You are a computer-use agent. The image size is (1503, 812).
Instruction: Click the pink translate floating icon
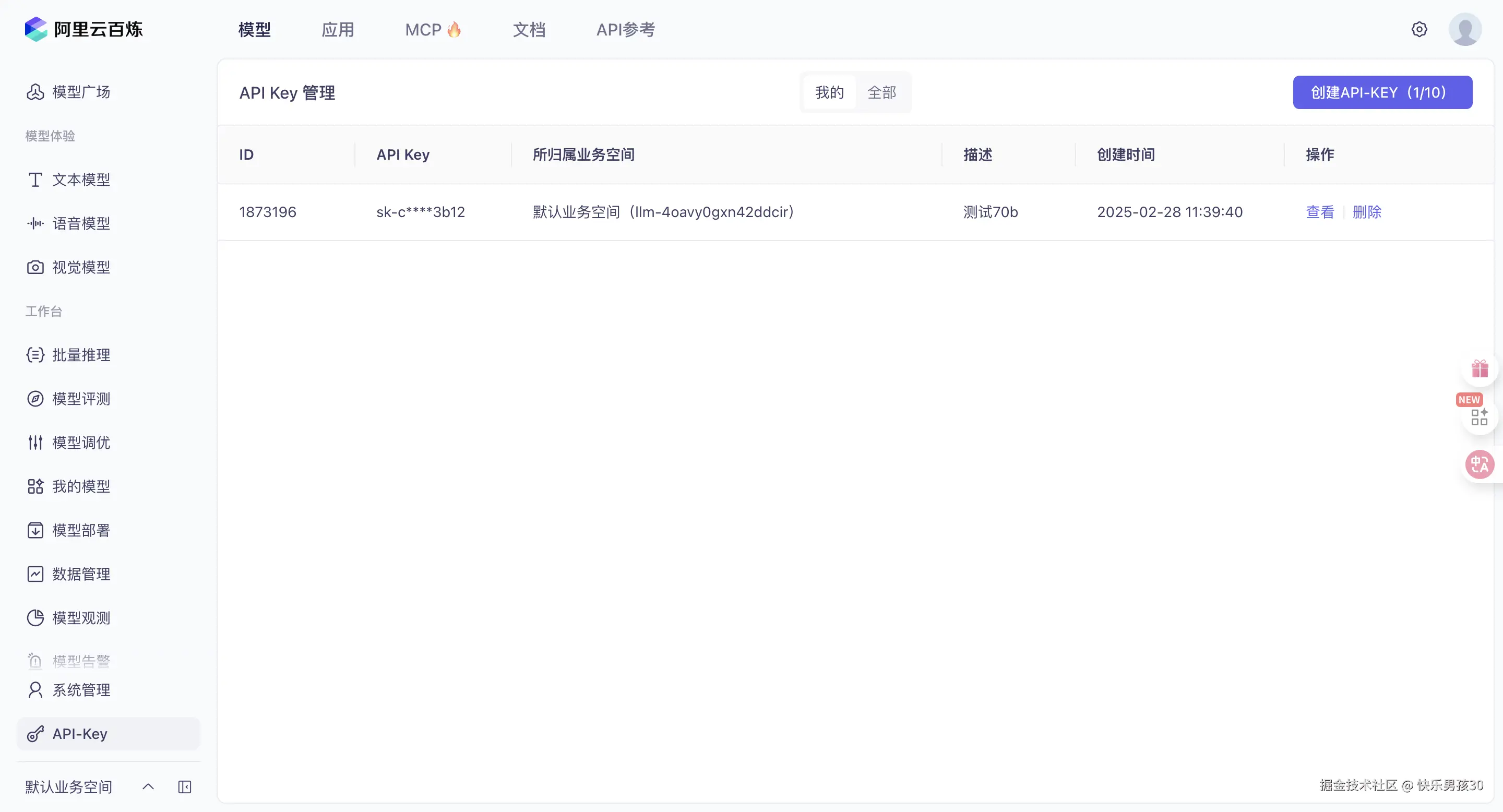[x=1480, y=464]
